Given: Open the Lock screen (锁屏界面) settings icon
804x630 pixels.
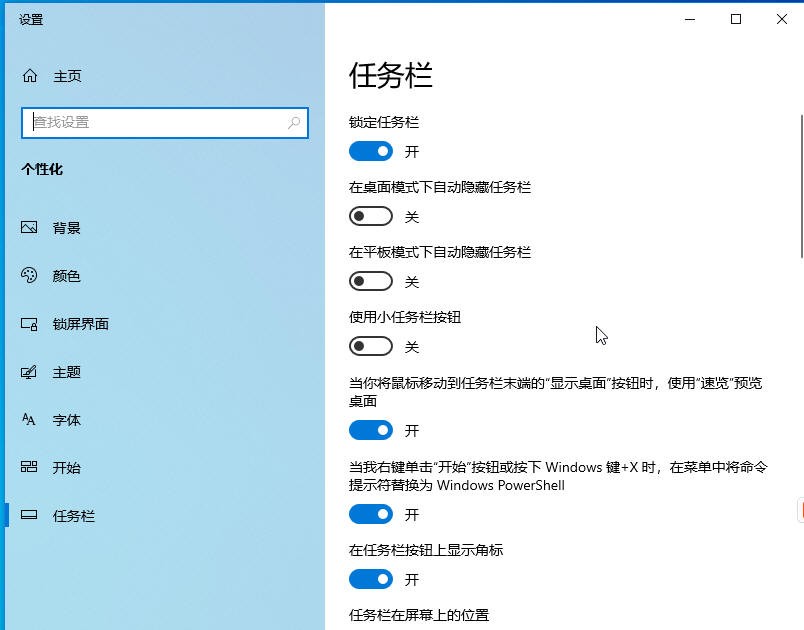Looking at the screenshot, I should pos(29,324).
